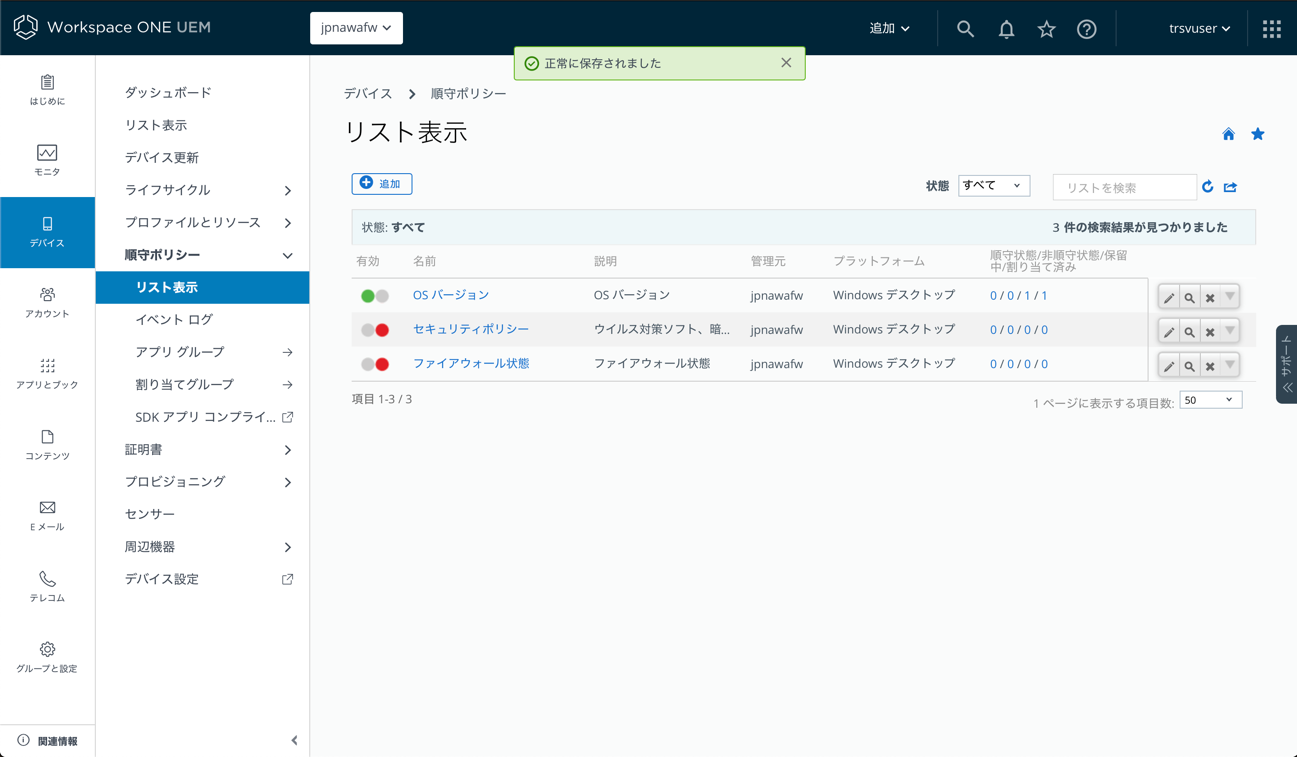The height and width of the screenshot is (757, 1297).
Task: Edit the OS バージョン policy with pencil icon
Action: coord(1169,297)
